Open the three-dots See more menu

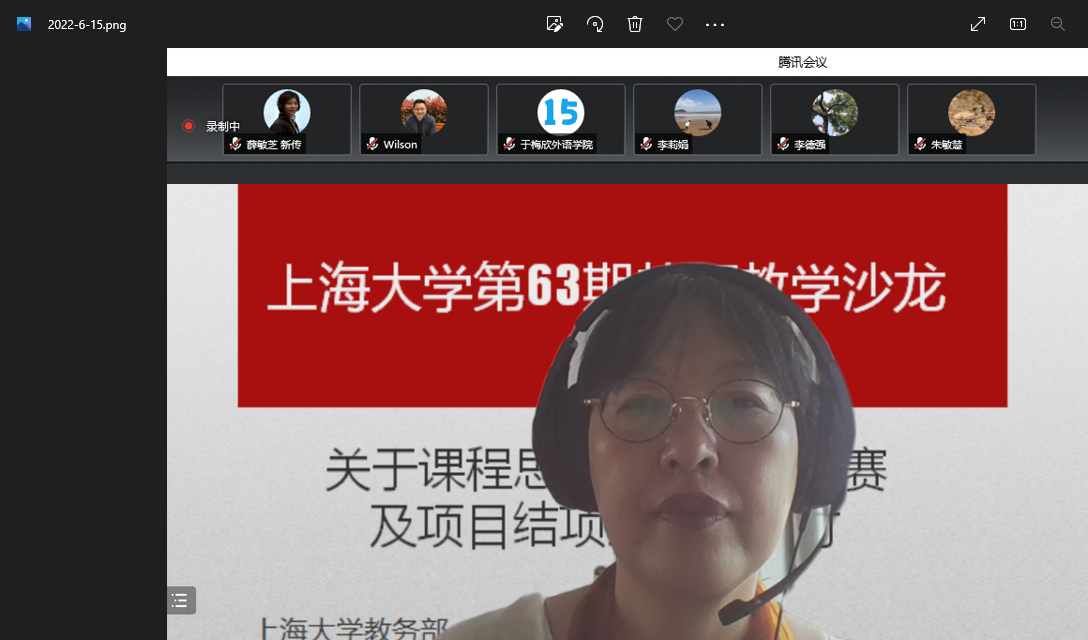tap(715, 24)
